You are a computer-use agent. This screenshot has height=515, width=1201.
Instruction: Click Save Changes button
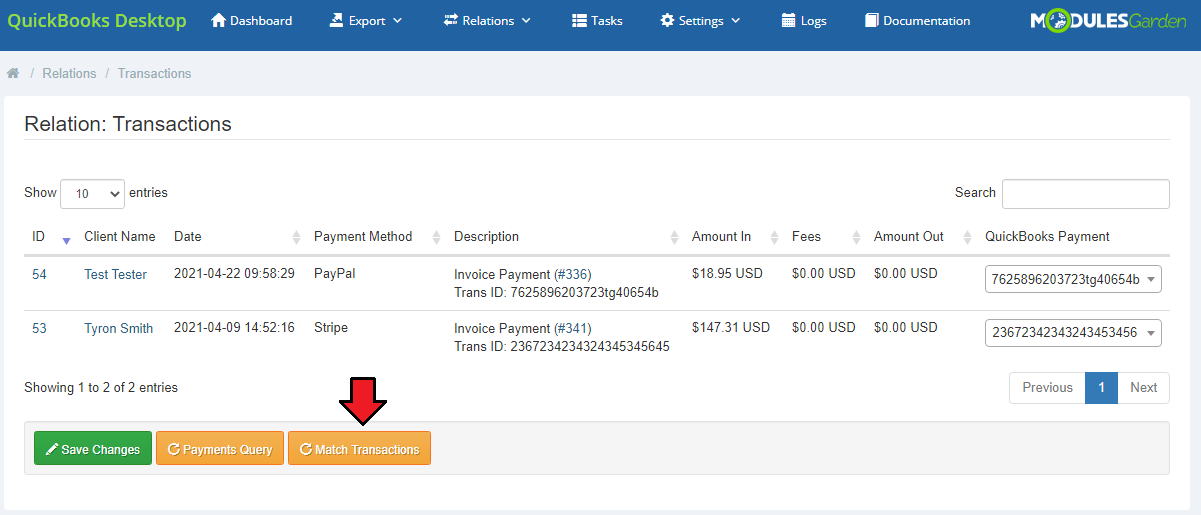(x=93, y=449)
